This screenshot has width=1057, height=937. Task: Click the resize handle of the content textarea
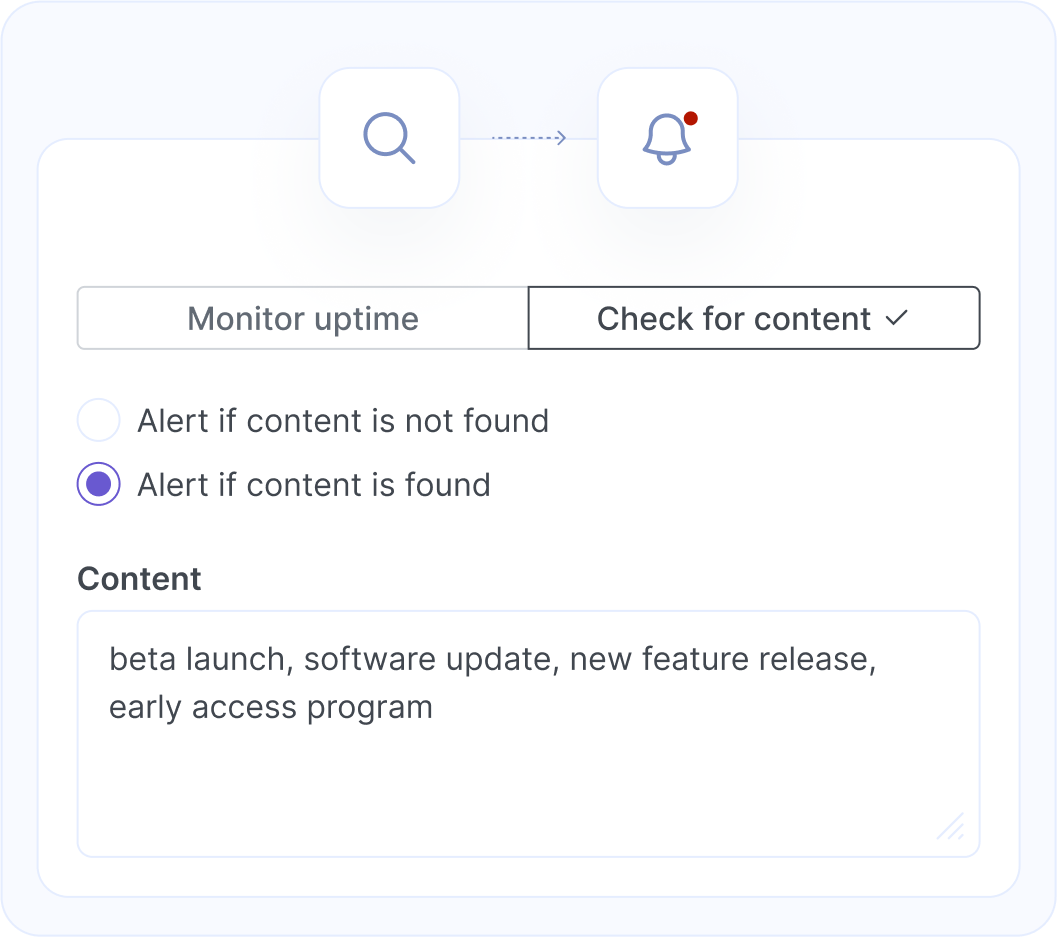[x=951, y=828]
